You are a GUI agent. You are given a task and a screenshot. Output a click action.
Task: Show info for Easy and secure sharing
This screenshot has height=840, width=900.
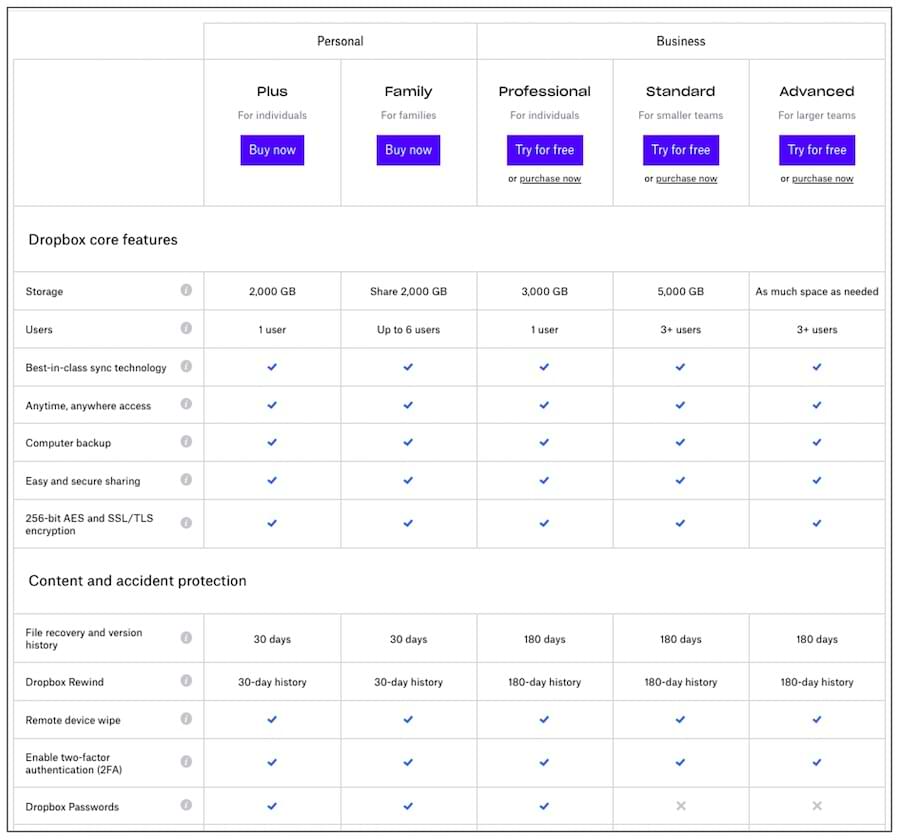tap(186, 479)
